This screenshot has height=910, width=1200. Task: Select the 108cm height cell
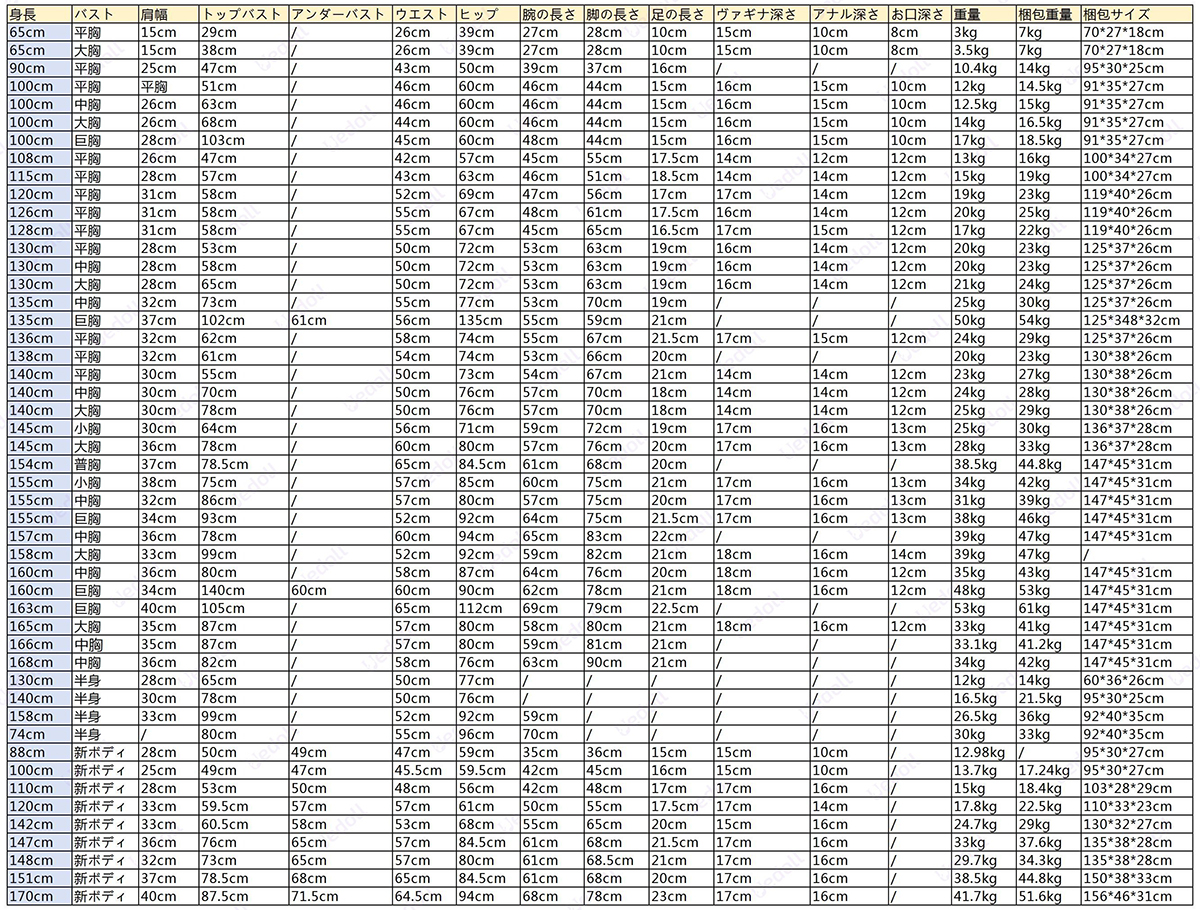pos(39,158)
